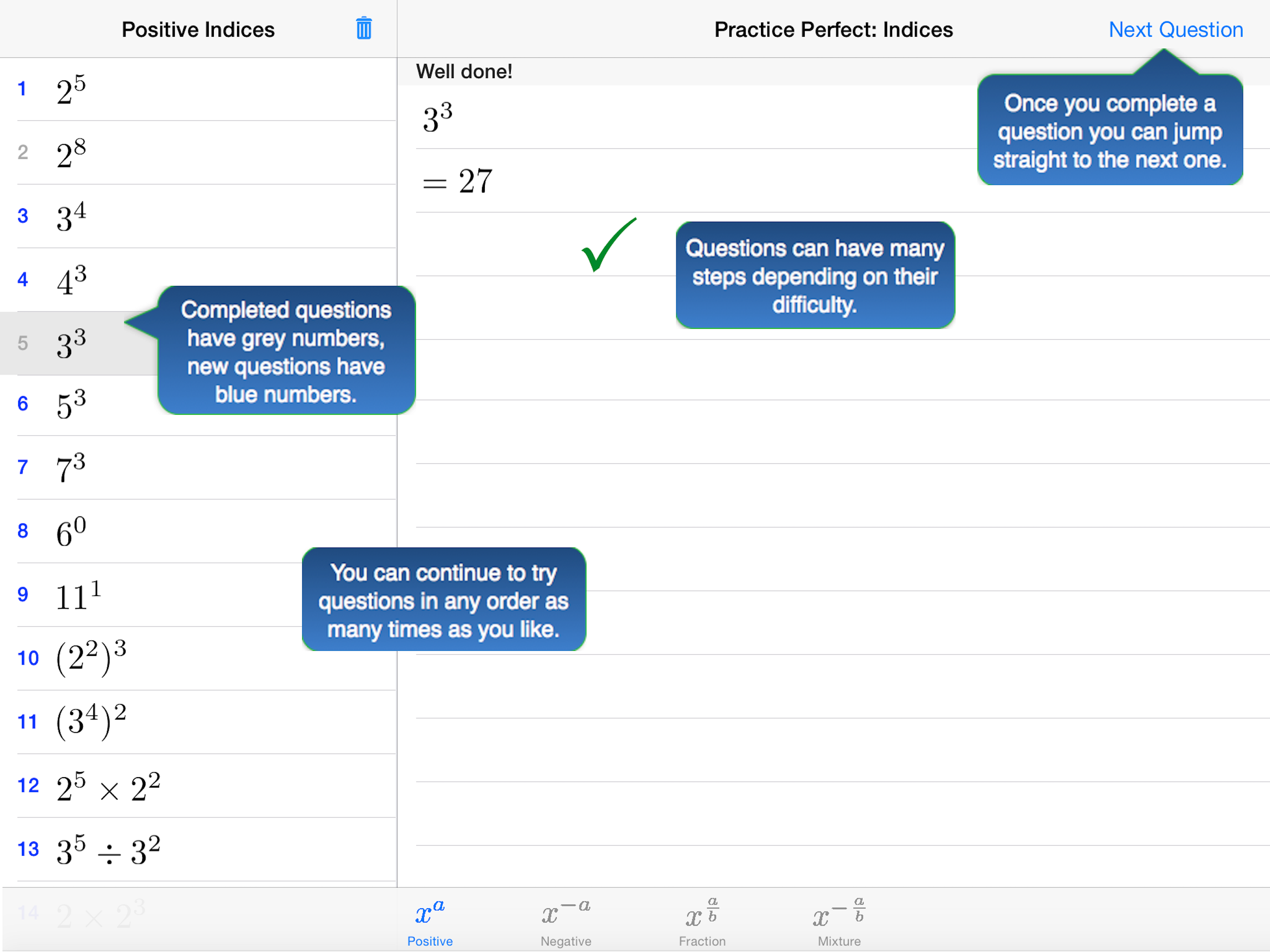This screenshot has width=1270, height=952.
Task: Open the Mixture indices tab
Action: click(839, 923)
